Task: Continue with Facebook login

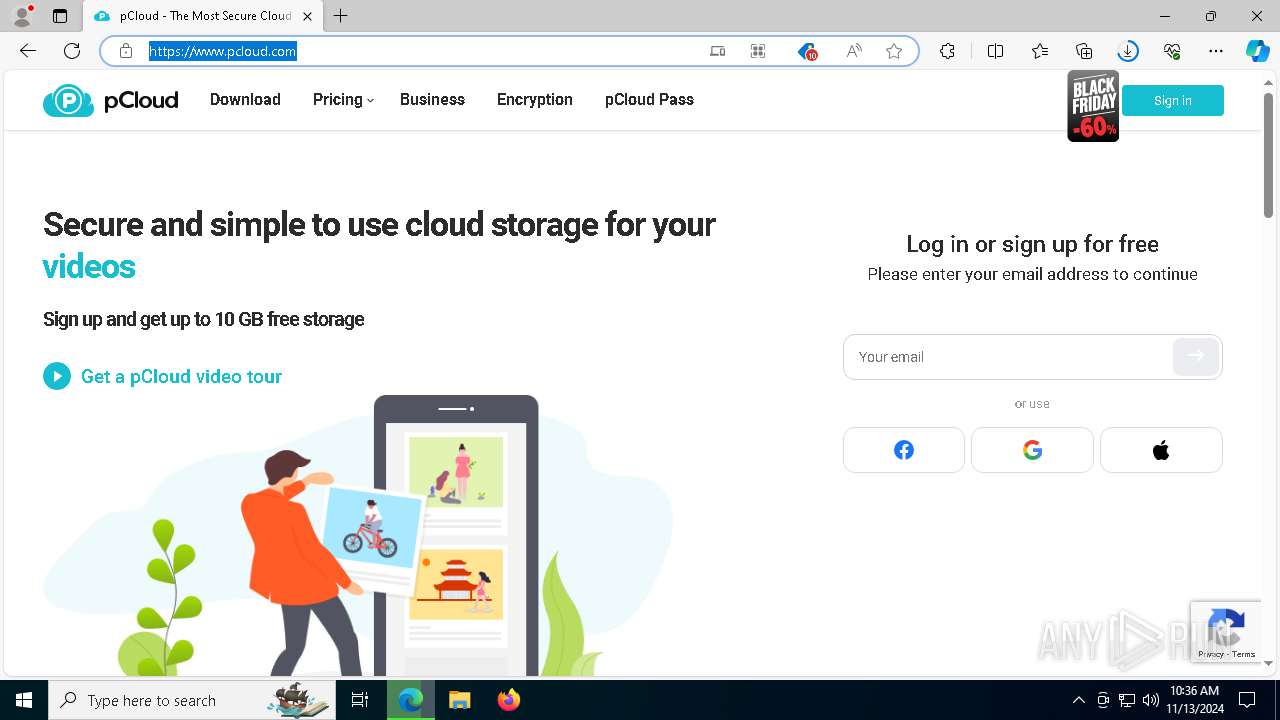Action: (x=904, y=450)
